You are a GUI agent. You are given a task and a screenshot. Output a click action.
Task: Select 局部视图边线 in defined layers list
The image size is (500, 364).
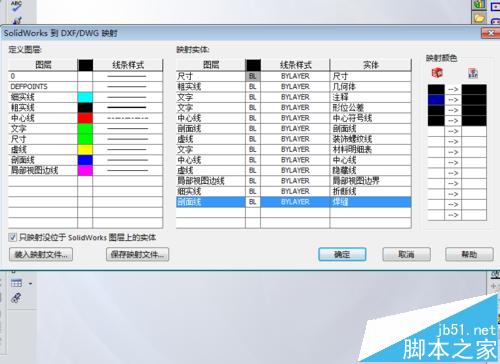point(43,170)
